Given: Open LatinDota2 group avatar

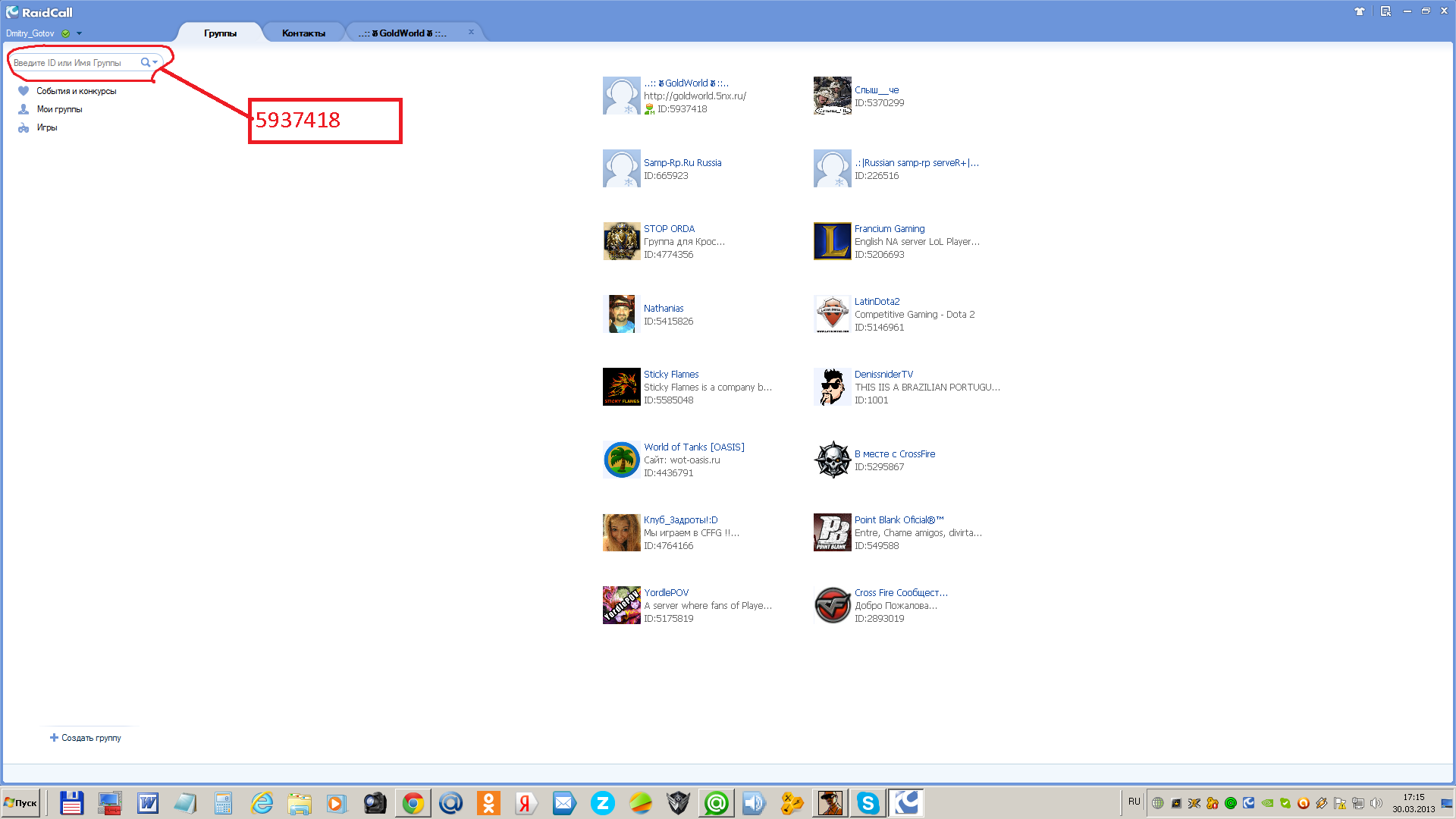Looking at the screenshot, I should pyautogui.click(x=833, y=314).
